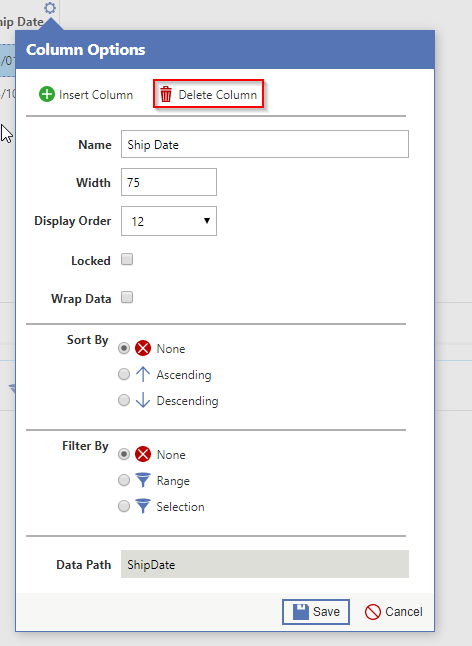This screenshot has width=472, height=646.
Task: Select the Ascending sort radio button
Action: pos(124,374)
